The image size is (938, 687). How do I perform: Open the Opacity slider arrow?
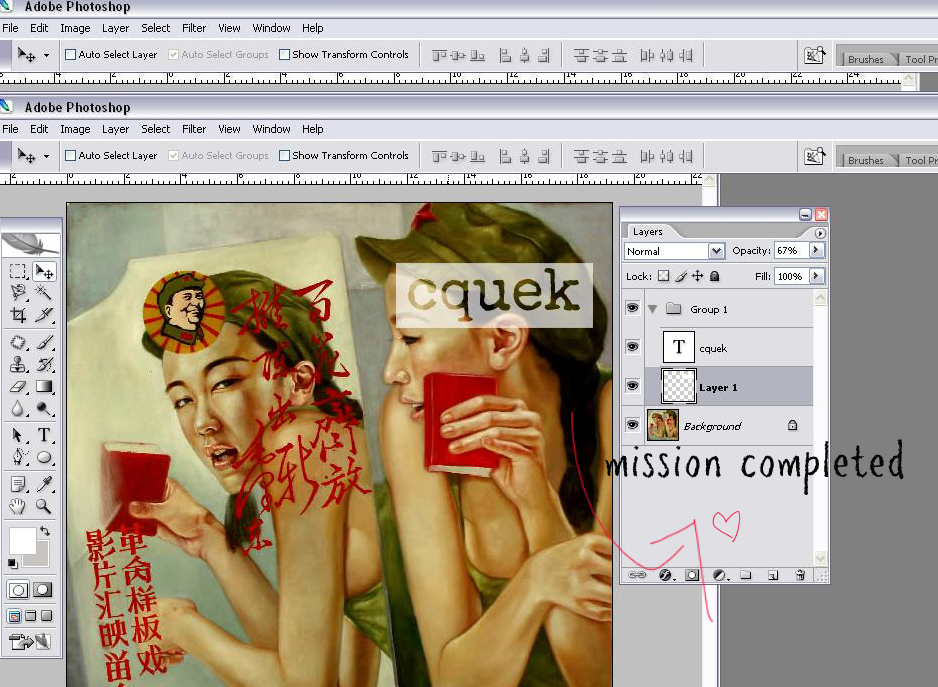[x=817, y=250]
